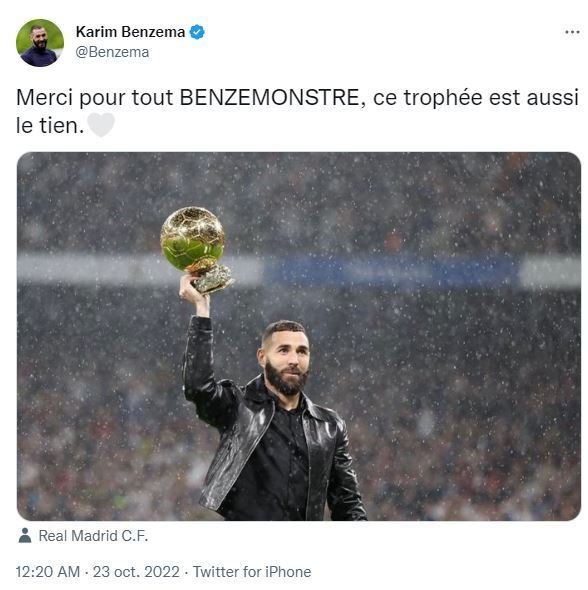The image size is (588, 590).
Task: Click the blurred blue banner in the photo
Action: point(391,271)
